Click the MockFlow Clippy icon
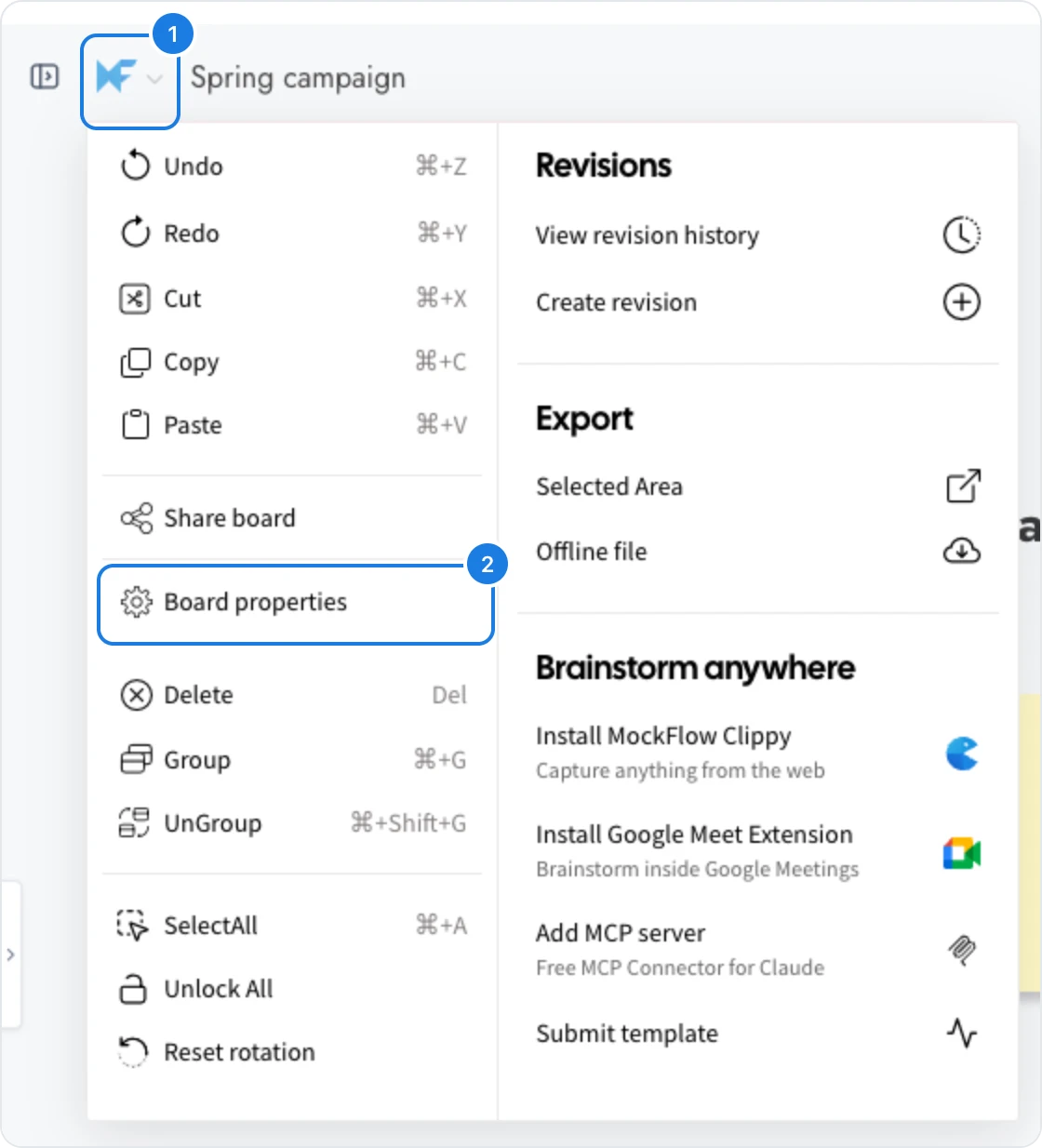Image resolution: width=1042 pixels, height=1148 pixels. [962, 753]
